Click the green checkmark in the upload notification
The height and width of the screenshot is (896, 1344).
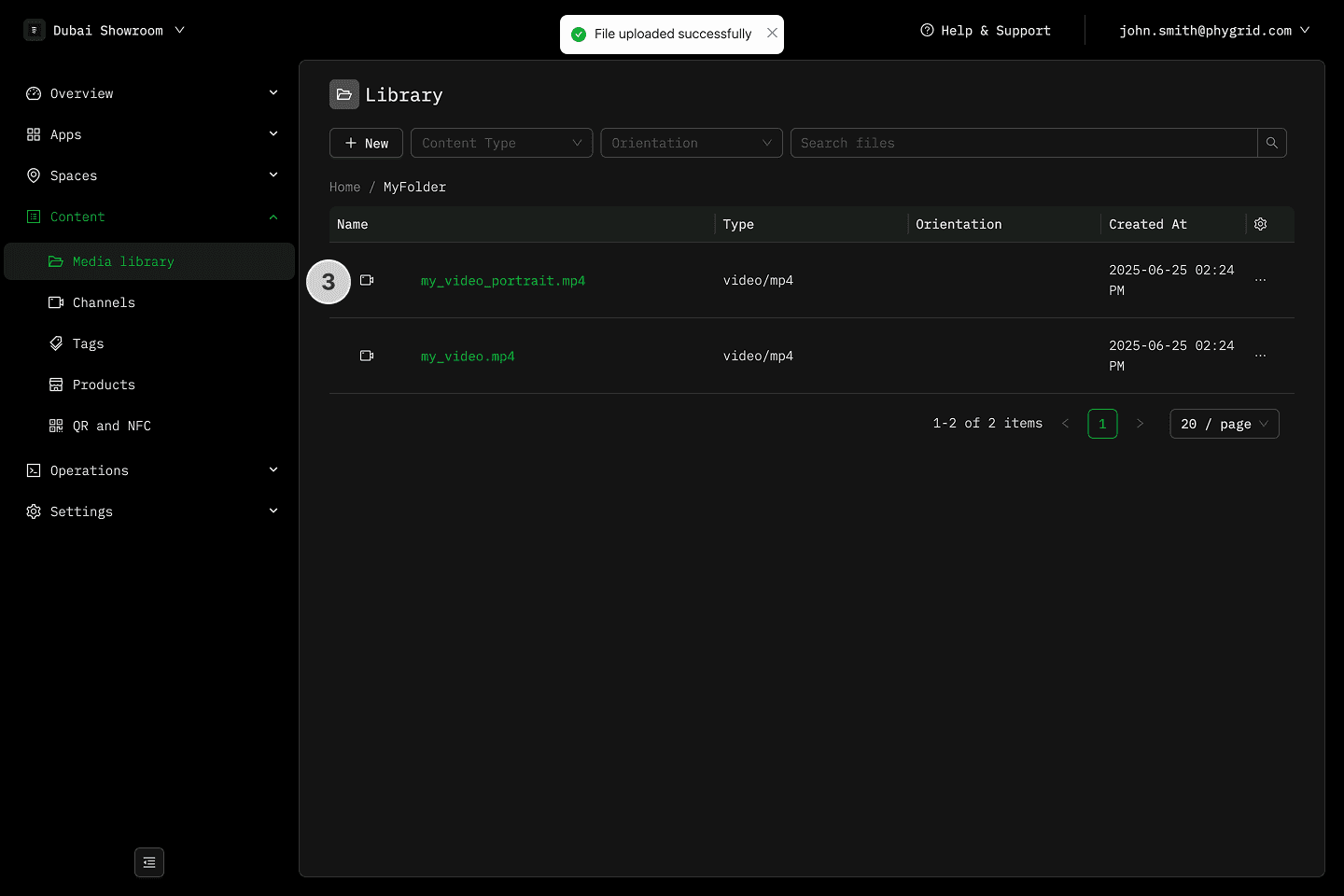[579, 34]
